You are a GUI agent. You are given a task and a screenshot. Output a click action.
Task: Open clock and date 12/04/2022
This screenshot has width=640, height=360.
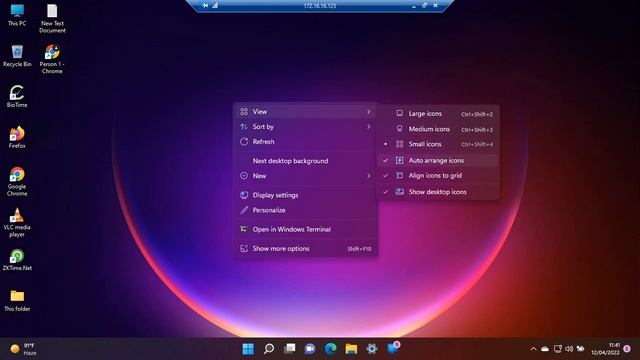[x=605, y=349]
